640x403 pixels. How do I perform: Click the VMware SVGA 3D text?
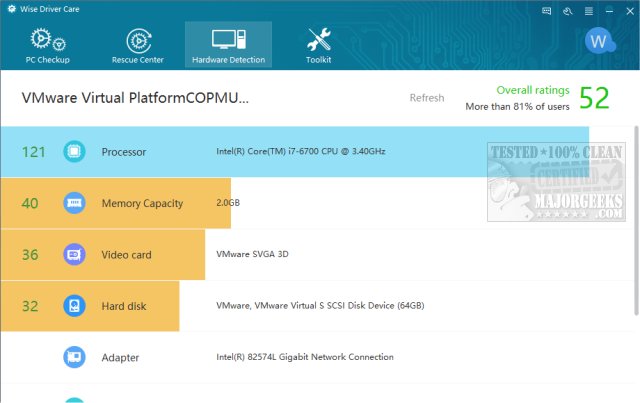click(x=252, y=254)
